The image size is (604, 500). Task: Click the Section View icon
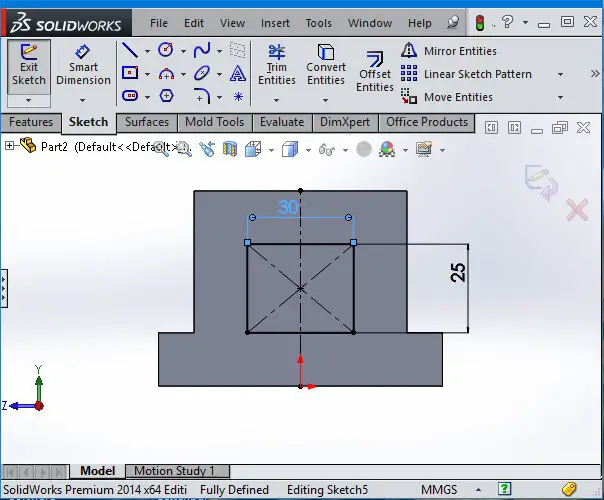pyautogui.click(x=230, y=149)
